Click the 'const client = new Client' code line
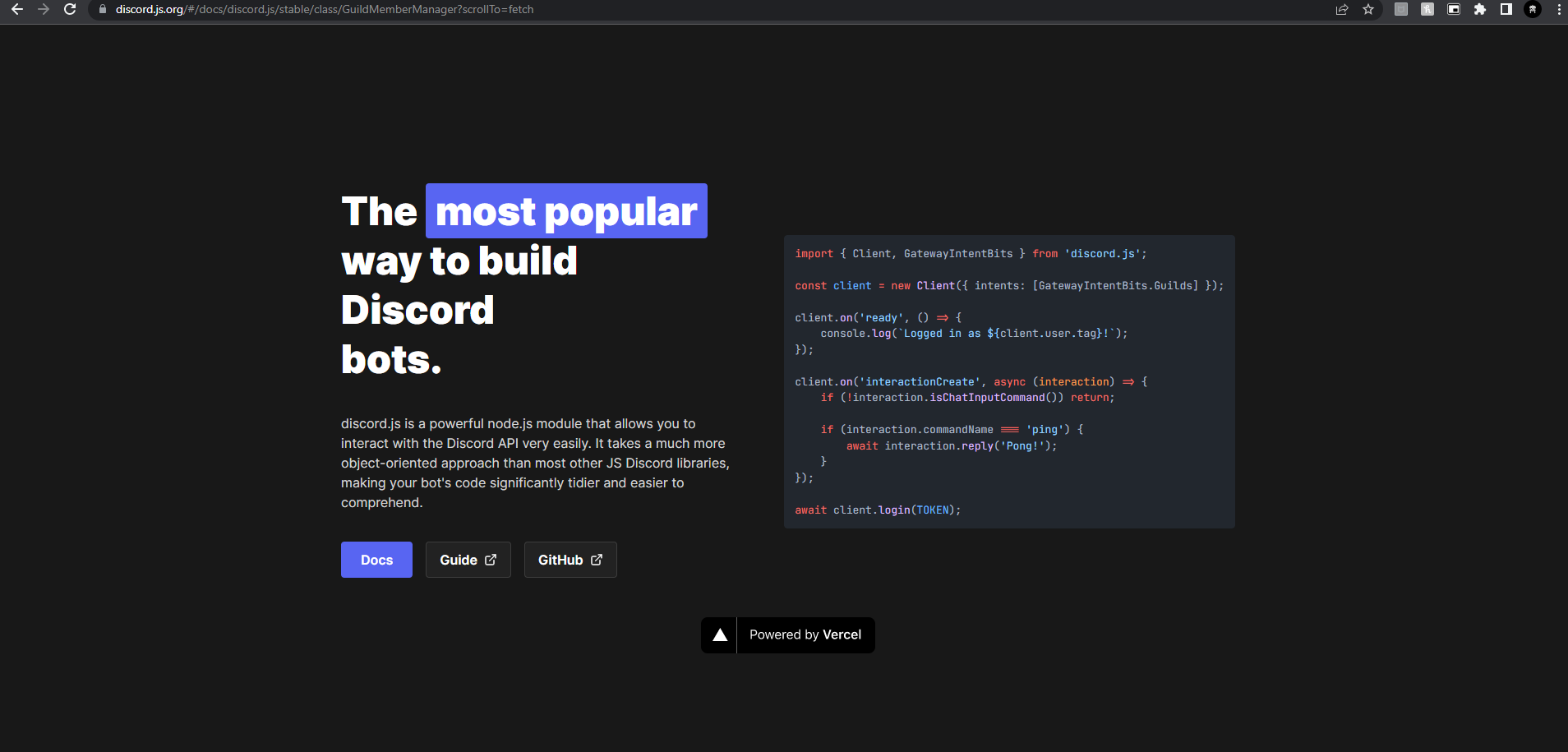 (1009, 286)
